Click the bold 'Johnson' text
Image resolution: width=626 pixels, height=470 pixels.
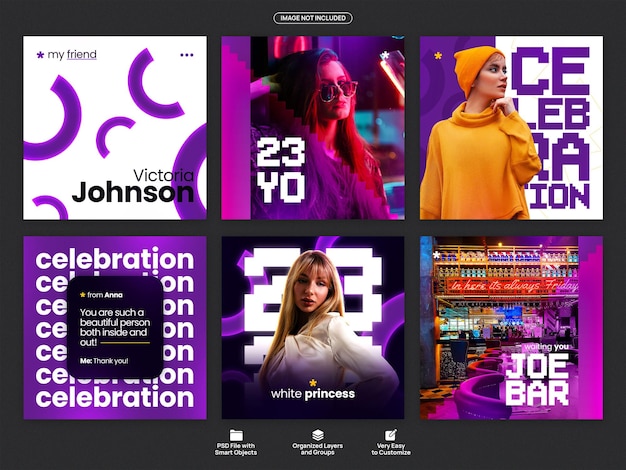click(133, 192)
